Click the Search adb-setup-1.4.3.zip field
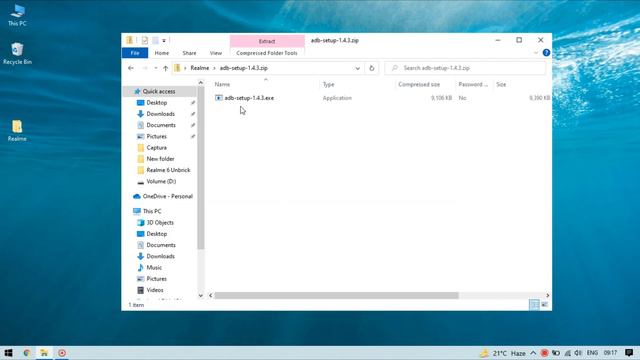The image size is (640, 360). pyautogui.click(x=465, y=68)
